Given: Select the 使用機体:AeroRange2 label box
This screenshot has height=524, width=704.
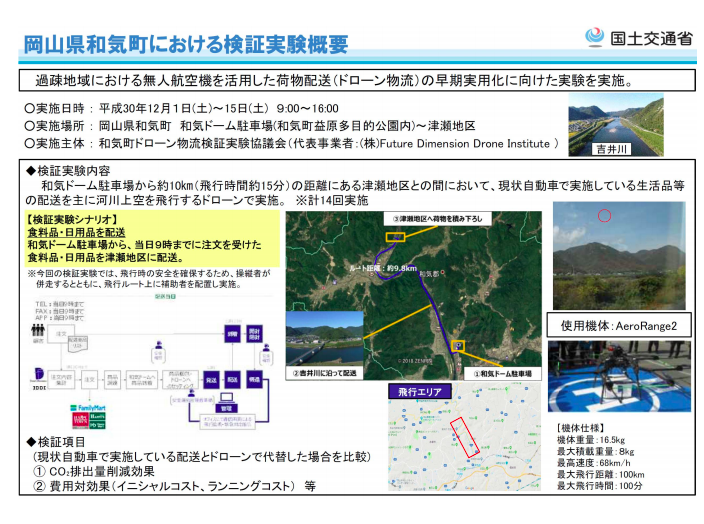Looking at the screenshot, I should coord(619,326).
